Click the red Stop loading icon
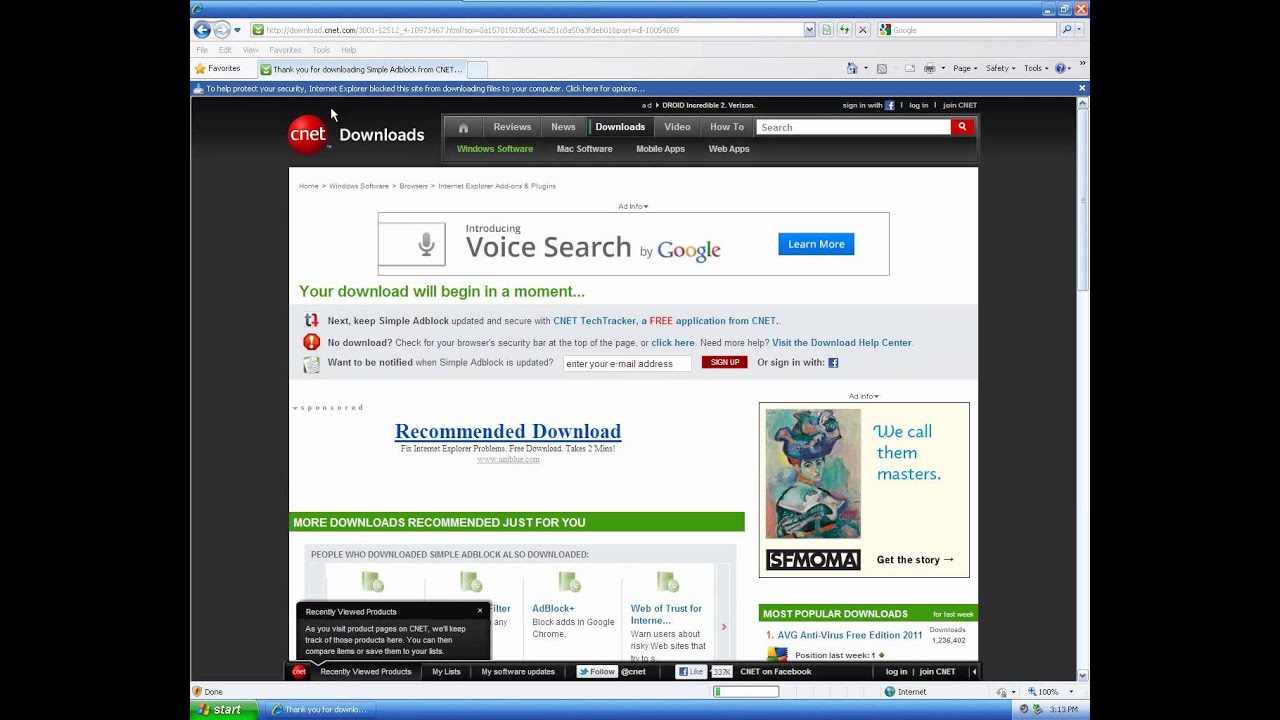This screenshot has height=720, width=1280. pos(862,30)
